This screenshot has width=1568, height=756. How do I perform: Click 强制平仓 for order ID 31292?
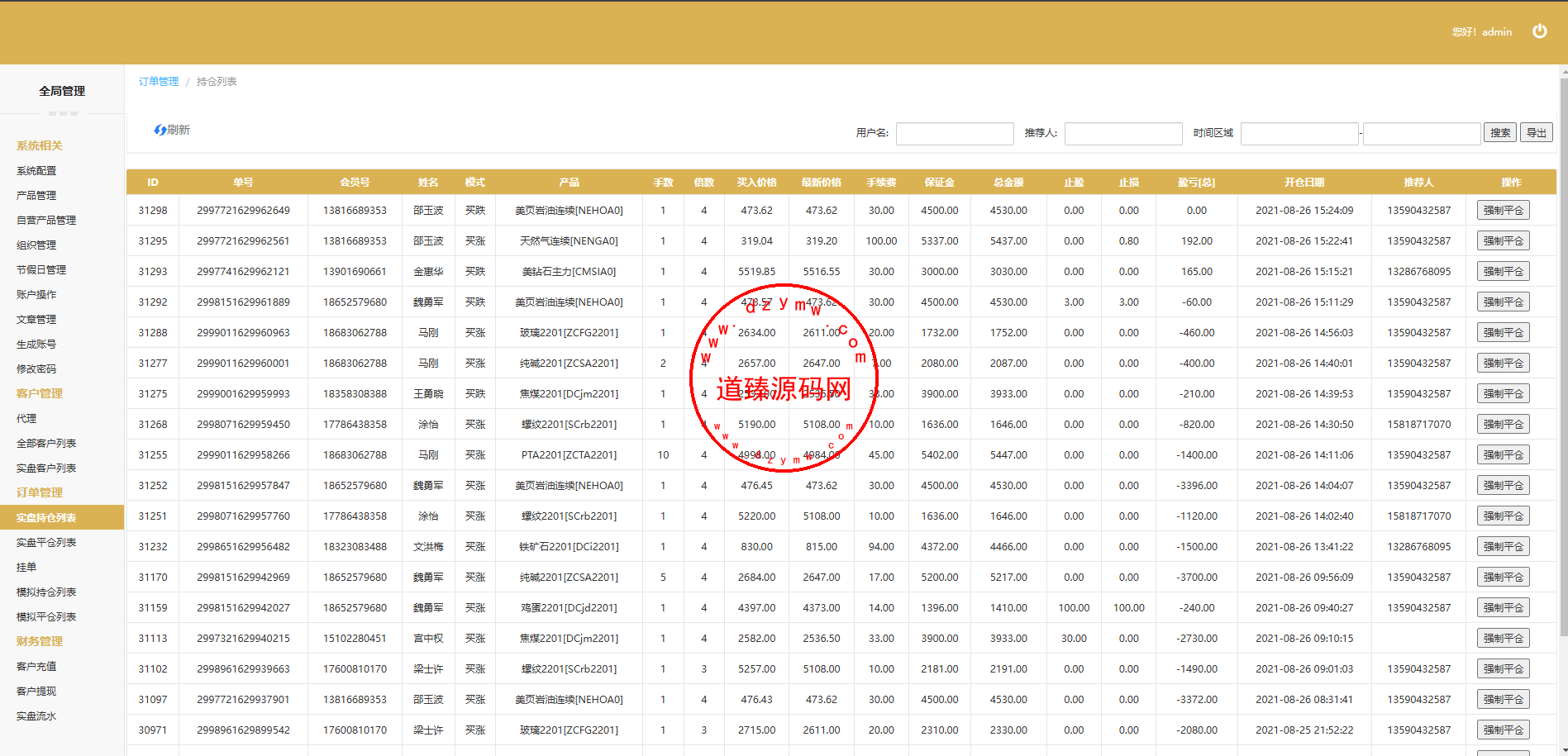tap(1503, 302)
